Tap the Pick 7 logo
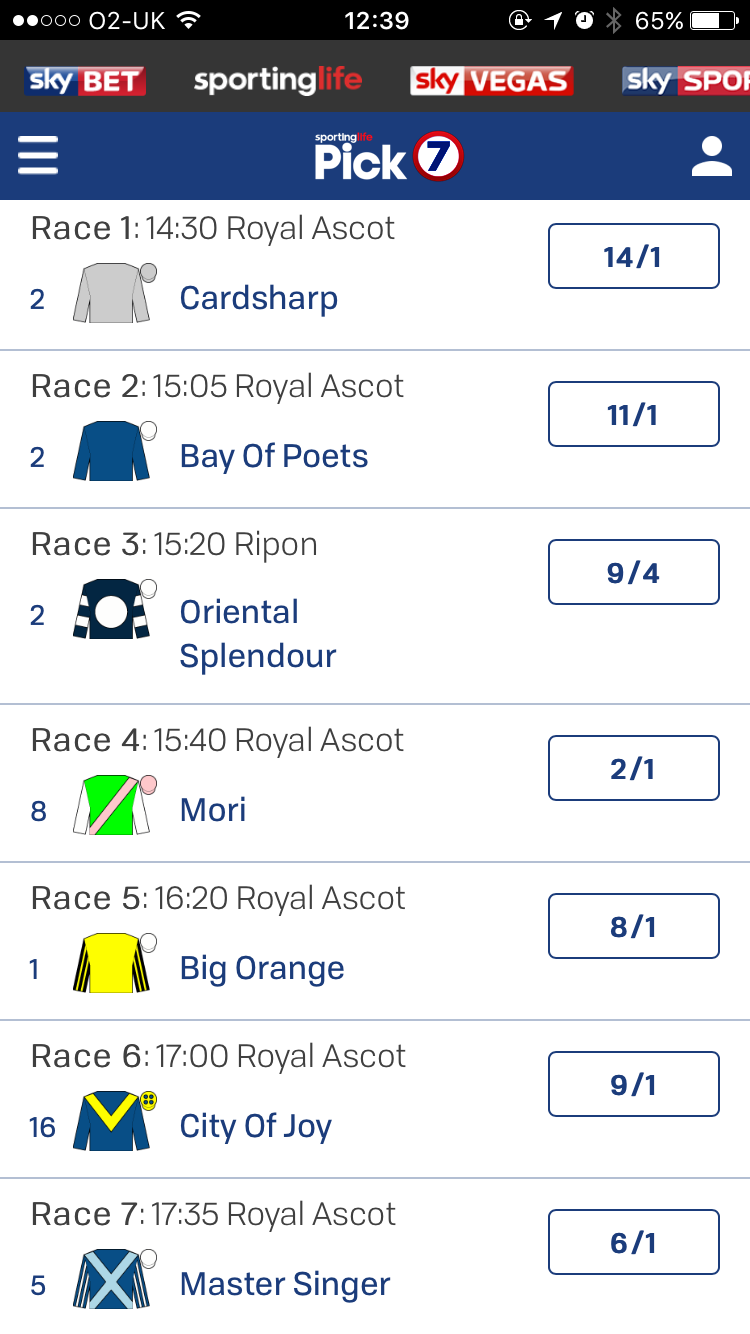Screen dimensions: 750x1334 point(388,156)
